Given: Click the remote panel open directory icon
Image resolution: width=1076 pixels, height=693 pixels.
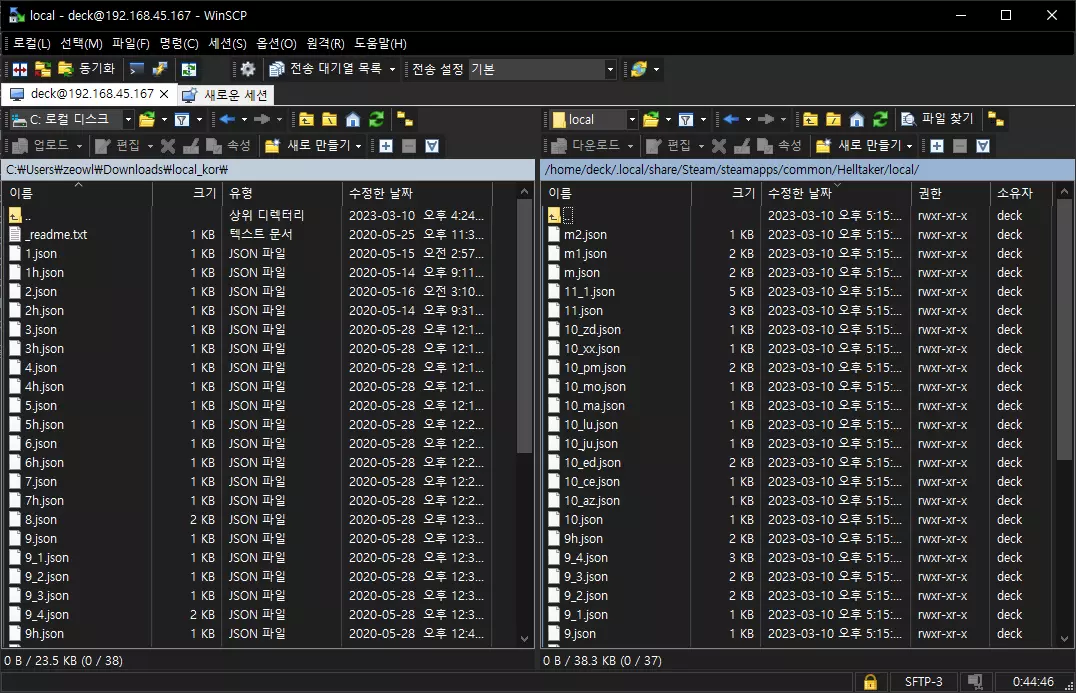Looking at the screenshot, I should 651,120.
